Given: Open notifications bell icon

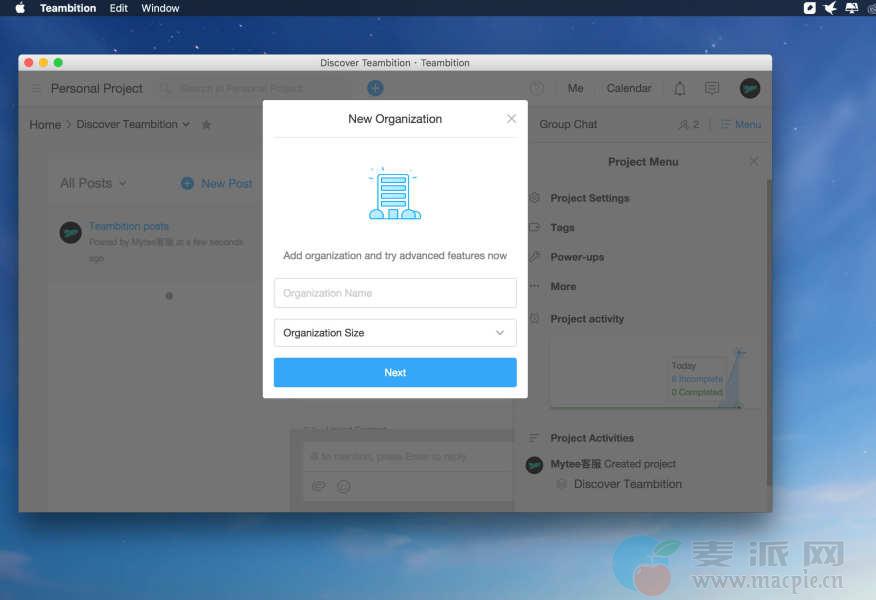Looking at the screenshot, I should (680, 88).
